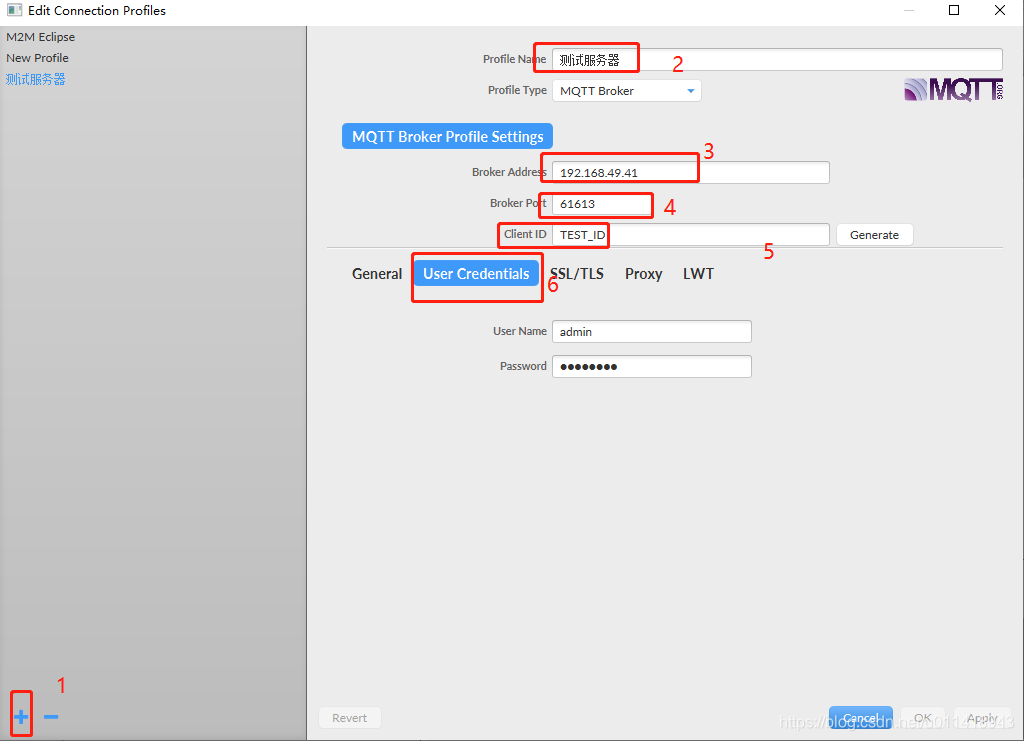This screenshot has height=741, width=1024.
Task: Switch to the SSL/TLS tab
Action: click(x=577, y=274)
